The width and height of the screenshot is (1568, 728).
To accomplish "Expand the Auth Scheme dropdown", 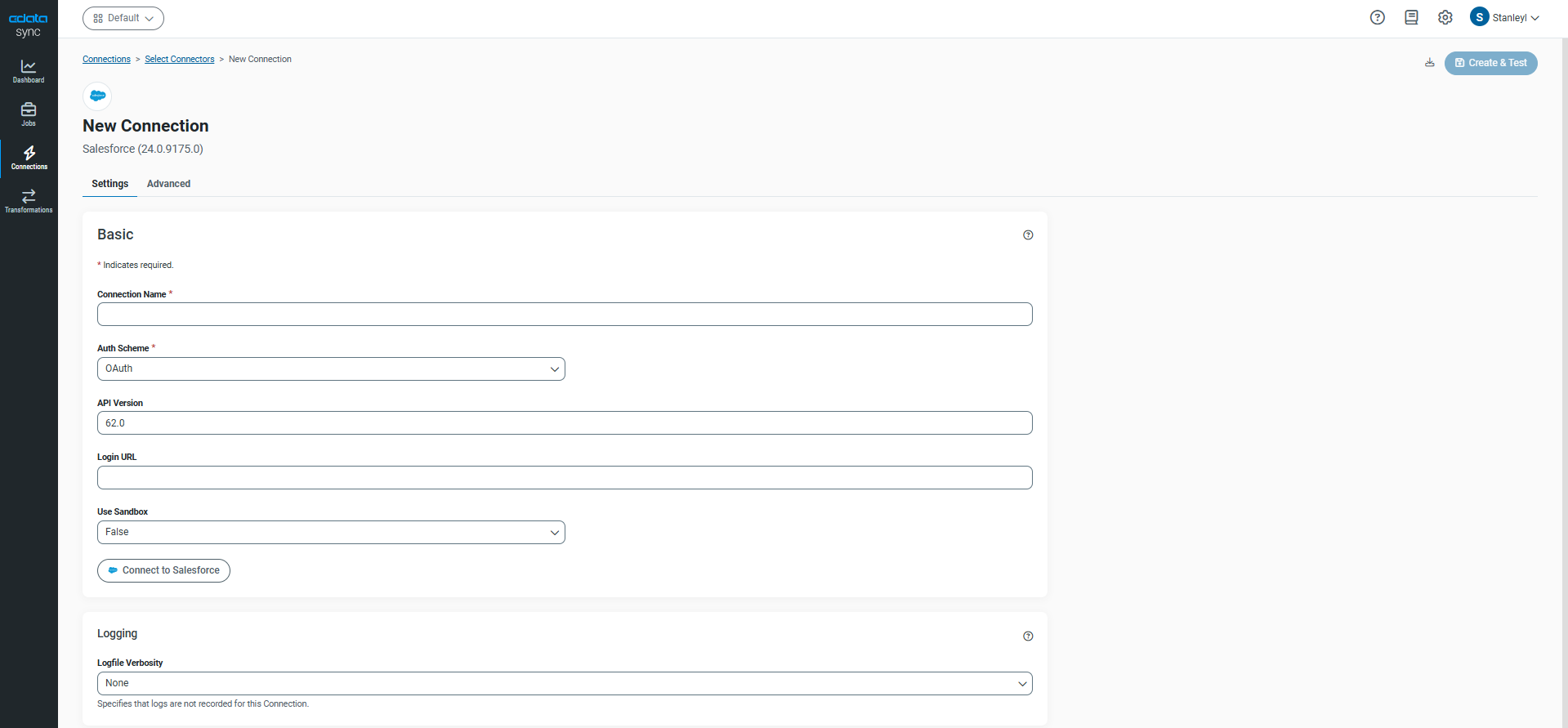I will click(331, 369).
